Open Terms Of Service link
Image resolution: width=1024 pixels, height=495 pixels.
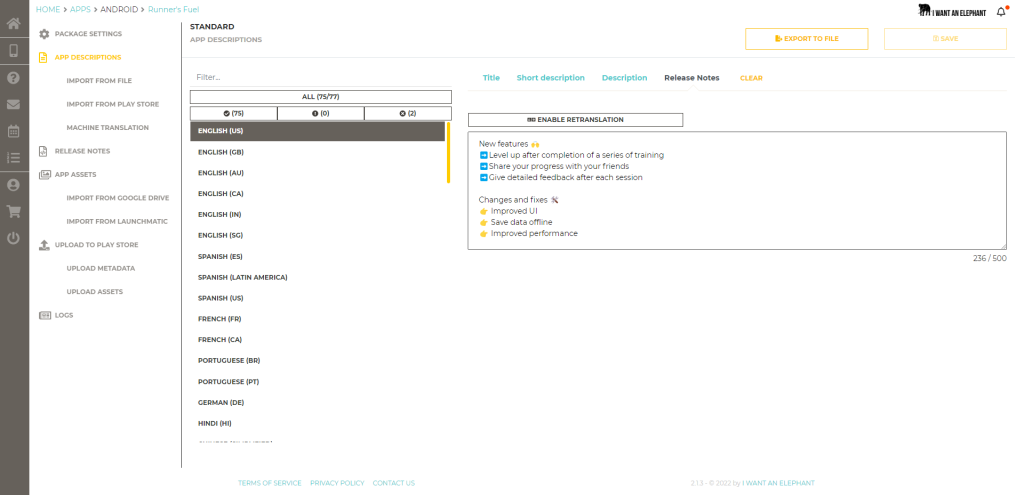tap(270, 484)
